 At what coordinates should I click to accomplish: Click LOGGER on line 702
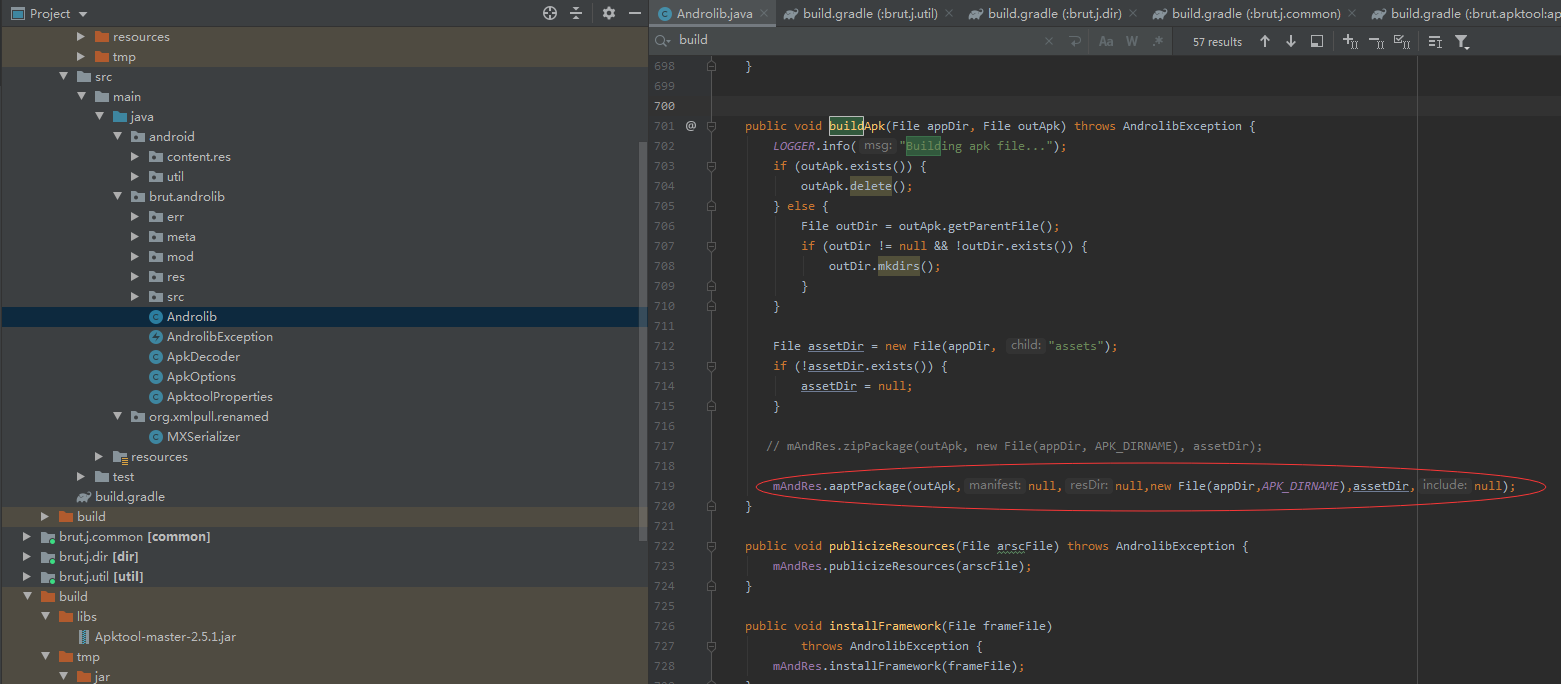click(794, 146)
